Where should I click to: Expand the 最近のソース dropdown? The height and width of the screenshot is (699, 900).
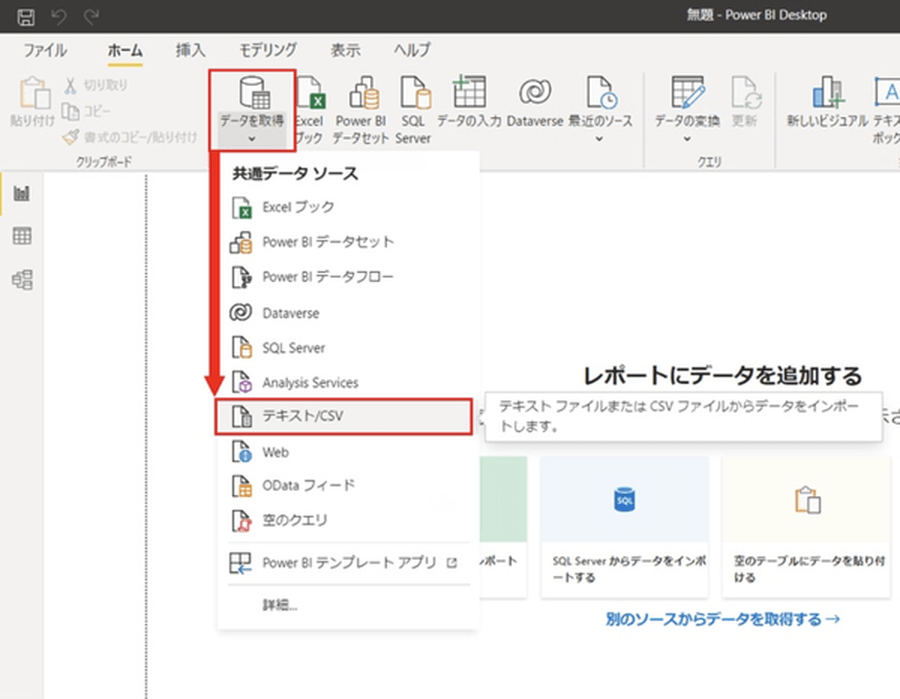(600, 138)
